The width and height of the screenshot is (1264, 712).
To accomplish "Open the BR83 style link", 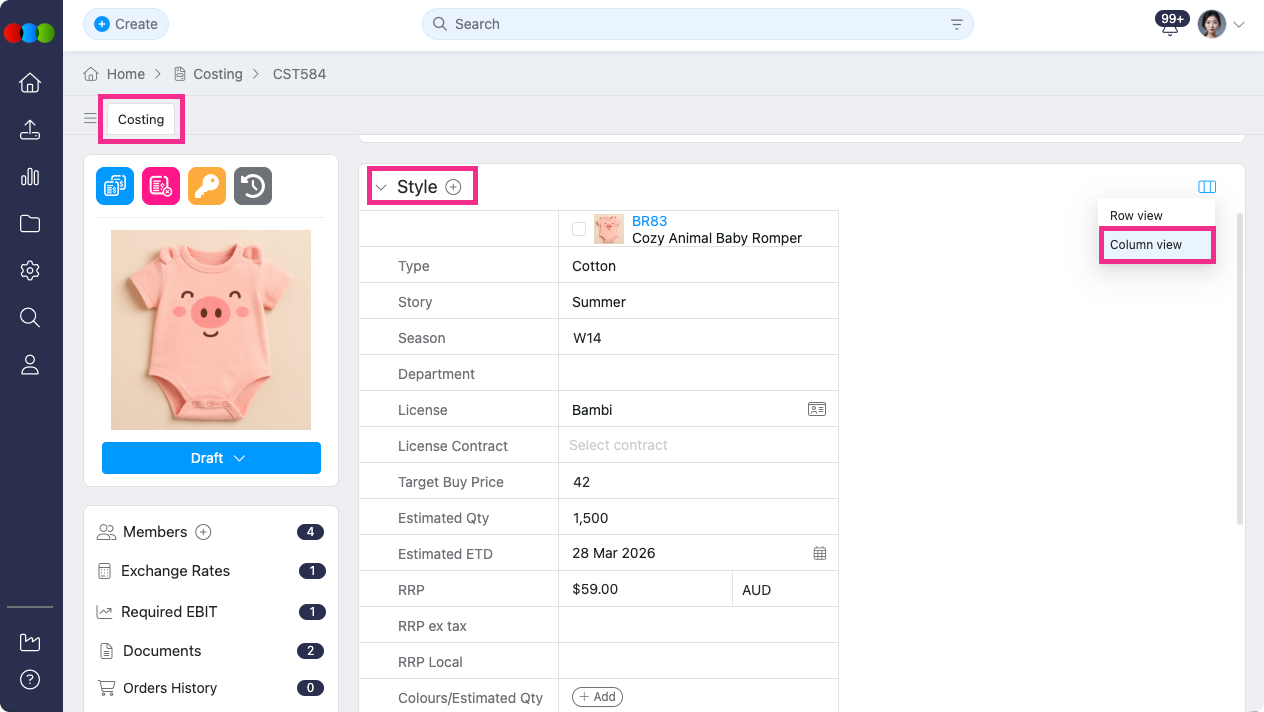I will 649,221.
